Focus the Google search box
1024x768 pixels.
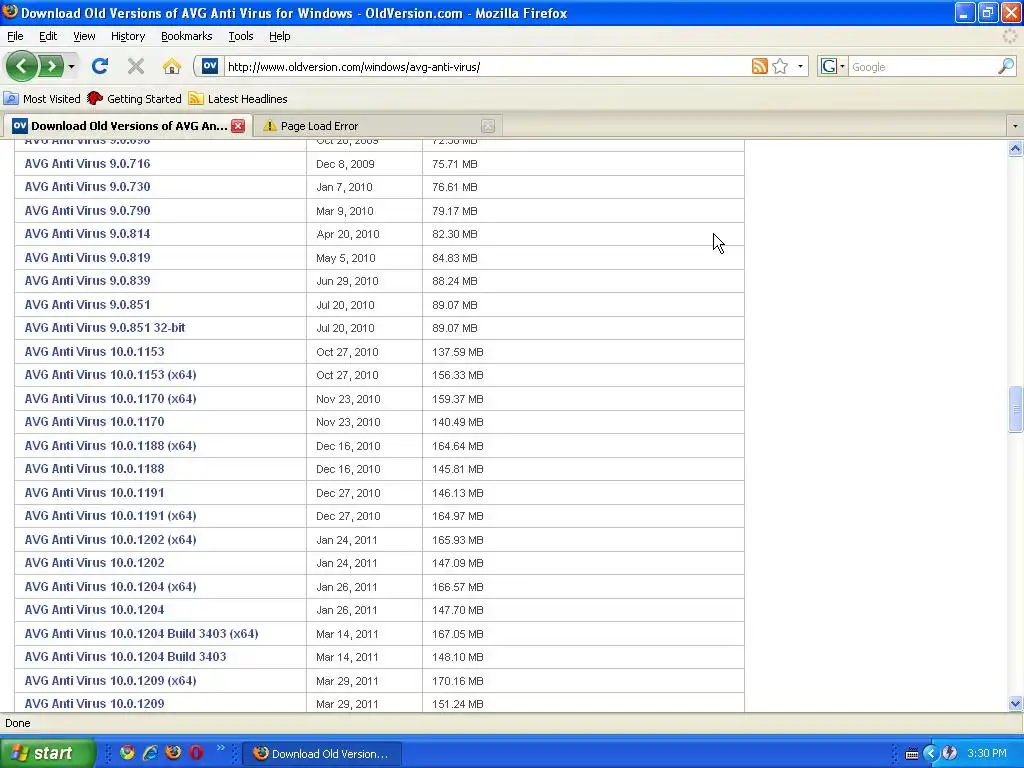coord(922,67)
